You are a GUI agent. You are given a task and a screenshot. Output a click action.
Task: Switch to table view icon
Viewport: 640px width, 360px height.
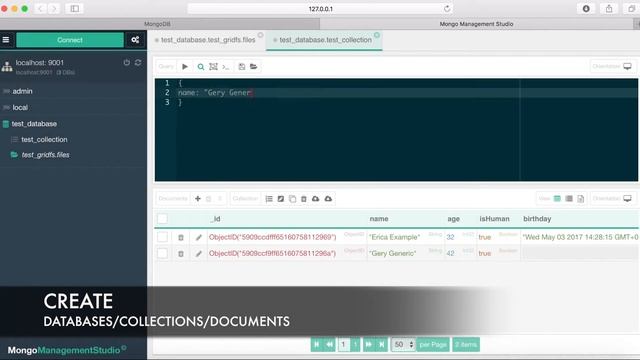pos(557,199)
